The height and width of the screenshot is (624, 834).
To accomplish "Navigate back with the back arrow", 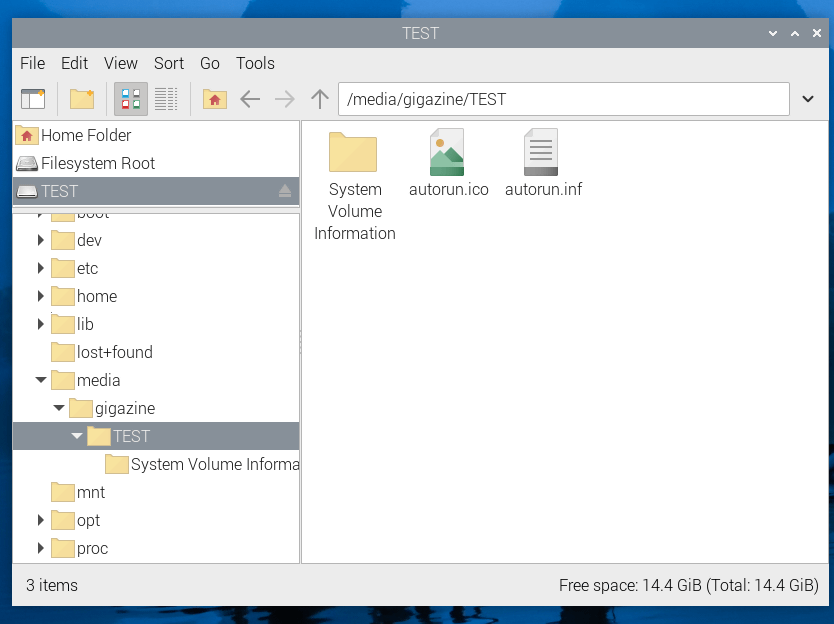I will click(250, 98).
